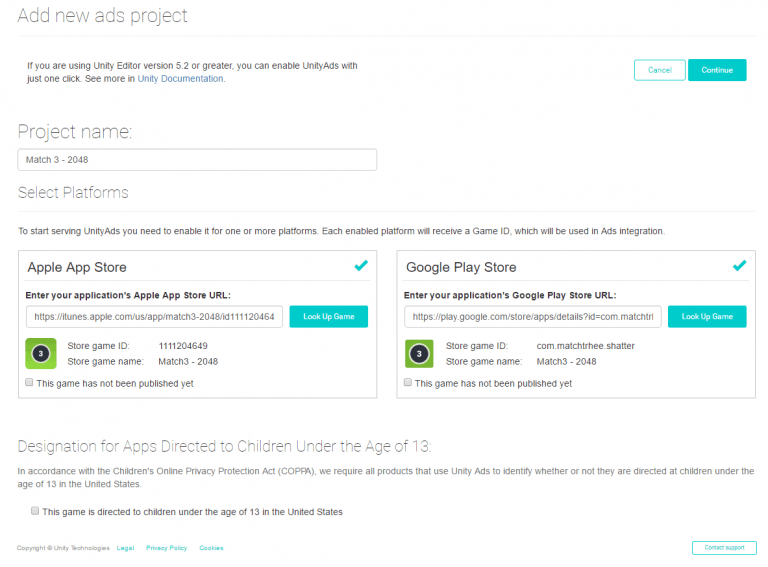Open the Legal footer link

(125, 548)
